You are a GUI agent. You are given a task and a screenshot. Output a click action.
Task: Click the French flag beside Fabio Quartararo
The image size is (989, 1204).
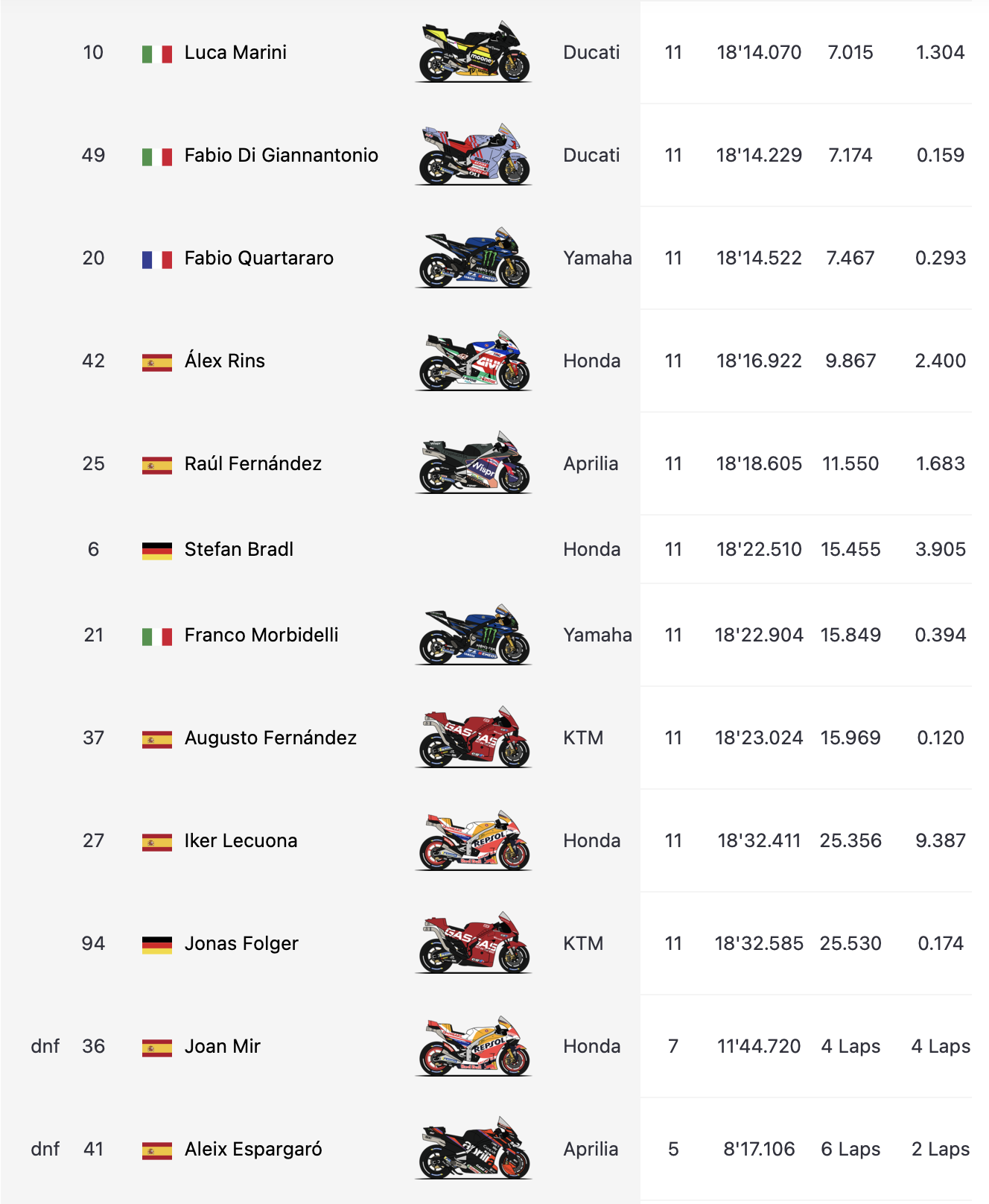click(x=157, y=259)
